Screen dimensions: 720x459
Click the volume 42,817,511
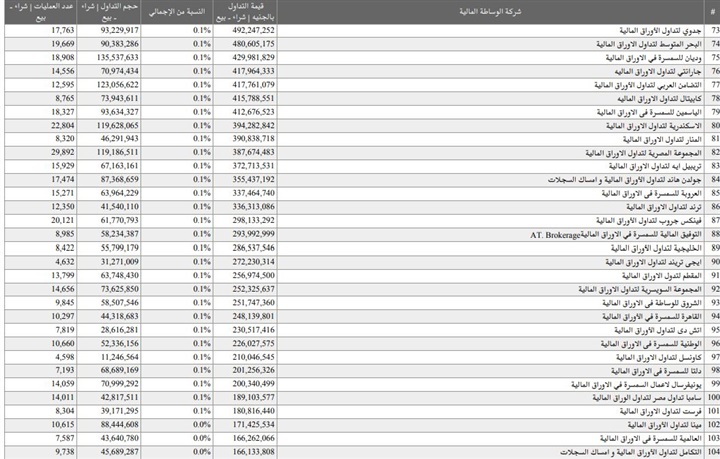tap(119, 398)
